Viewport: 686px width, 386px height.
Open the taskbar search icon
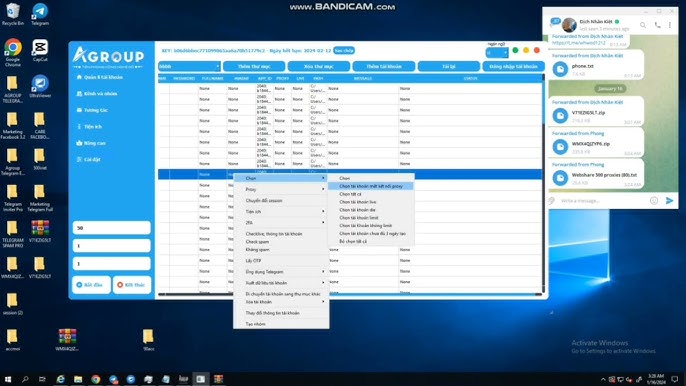[25, 379]
